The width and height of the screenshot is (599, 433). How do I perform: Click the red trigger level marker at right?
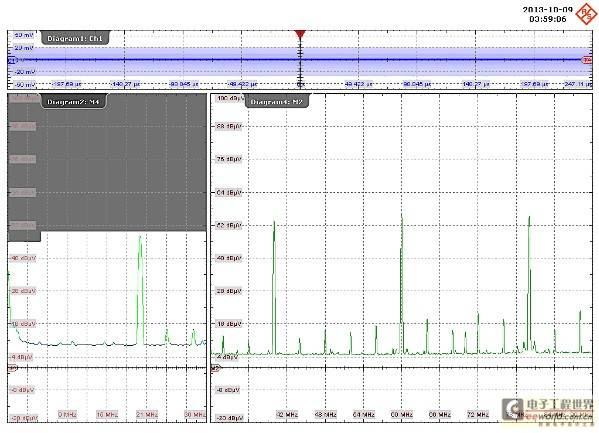coord(587,60)
